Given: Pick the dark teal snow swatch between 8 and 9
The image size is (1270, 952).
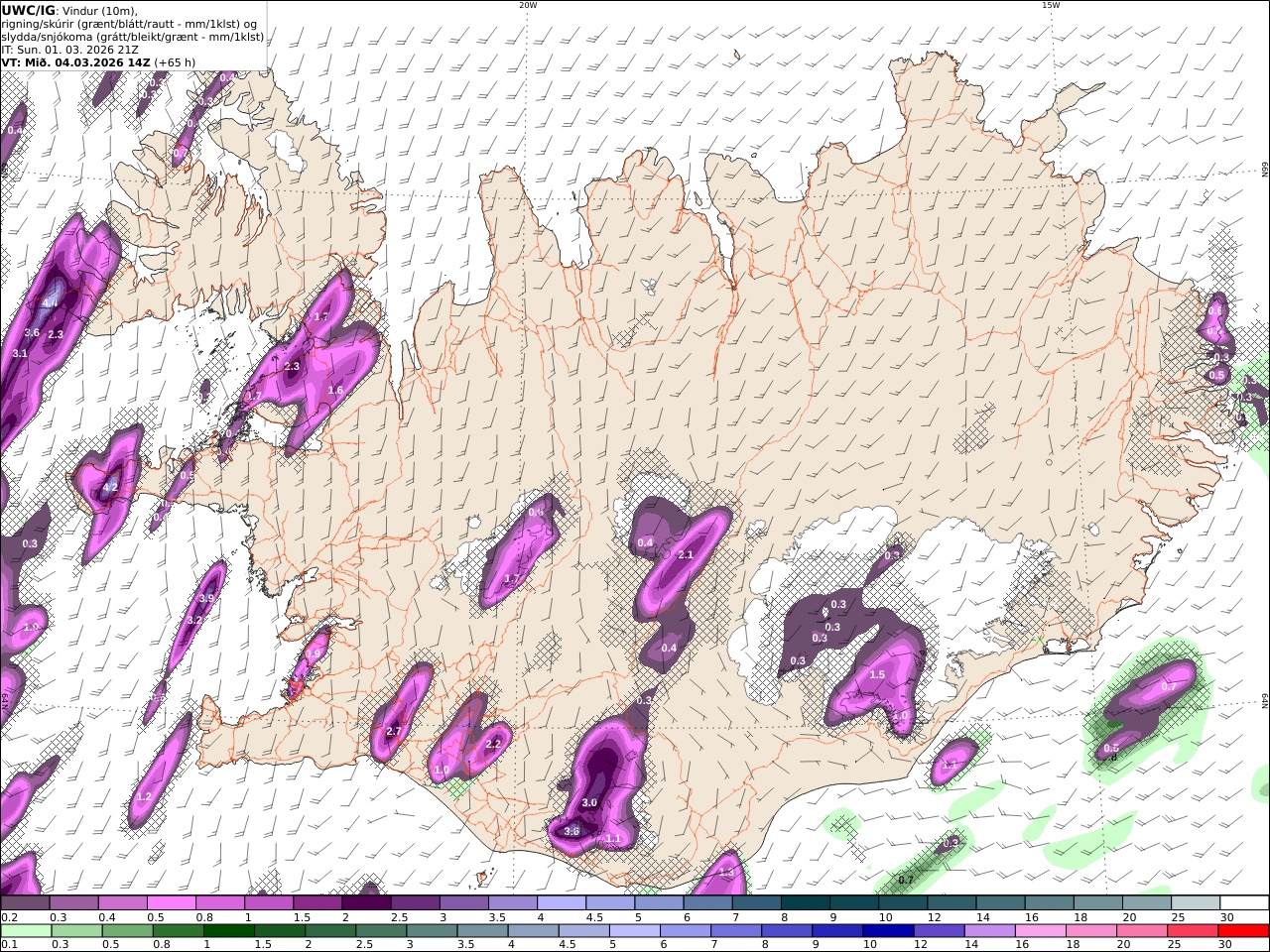Looking at the screenshot, I should [805, 903].
